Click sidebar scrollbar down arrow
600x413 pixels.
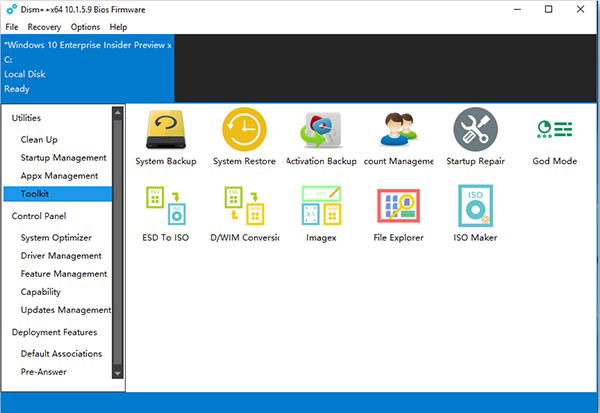tap(117, 373)
